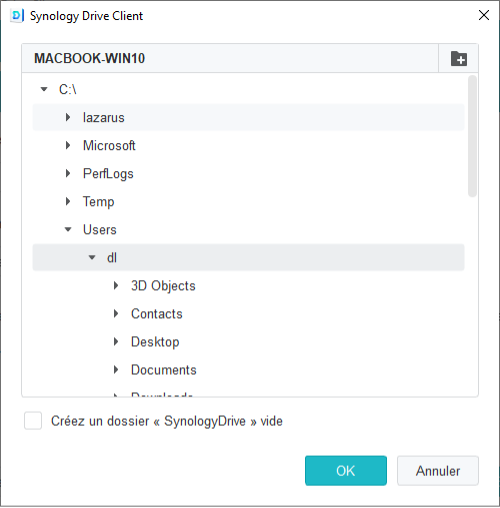The image size is (500, 508).
Task: Expand the lazarus folder arrow
Action: (x=68, y=117)
